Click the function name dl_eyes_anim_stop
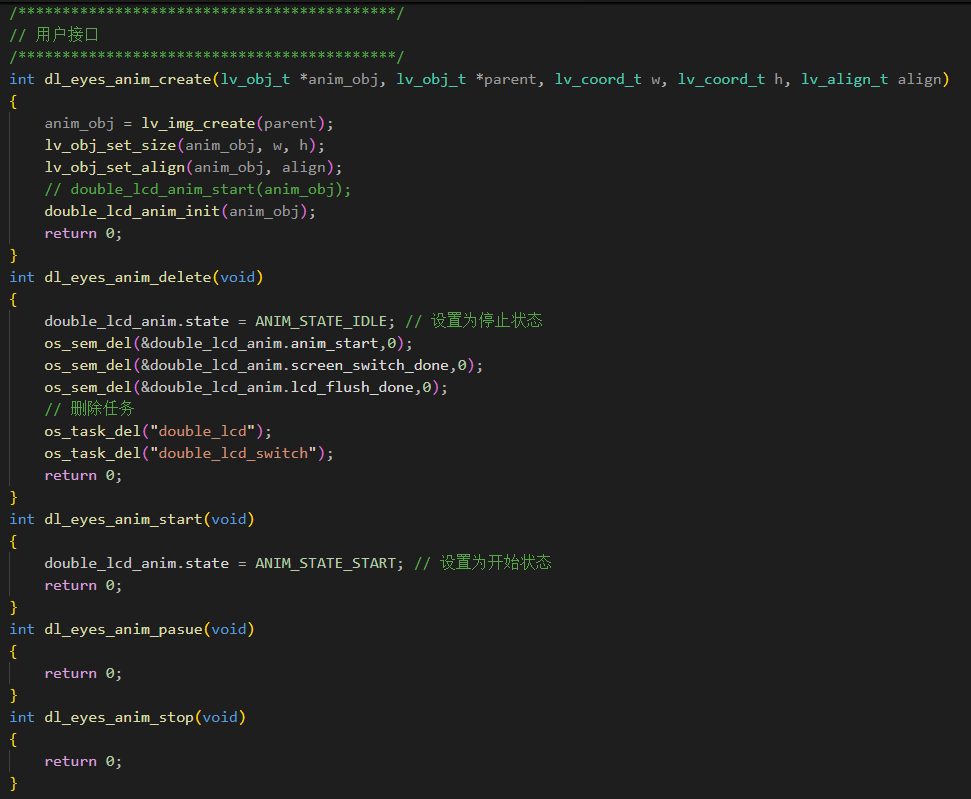Screen dimensions: 971x799 tap(119, 717)
